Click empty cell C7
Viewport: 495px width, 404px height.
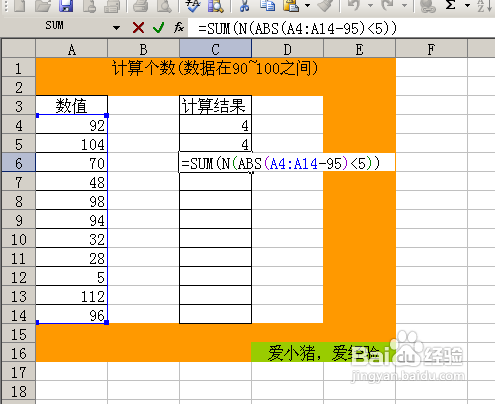point(215,182)
